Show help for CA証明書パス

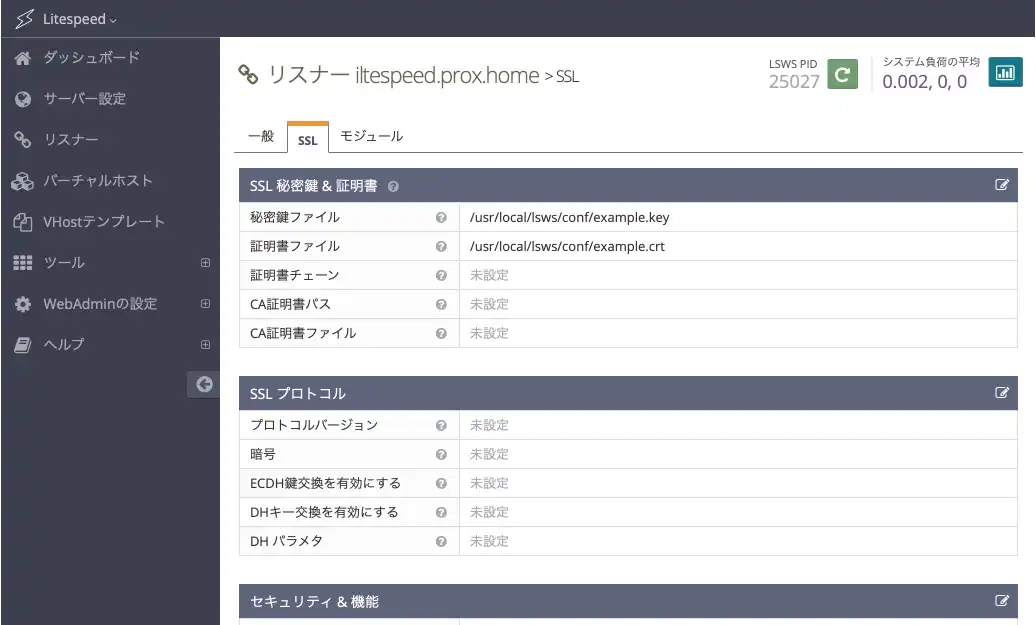(x=441, y=305)
